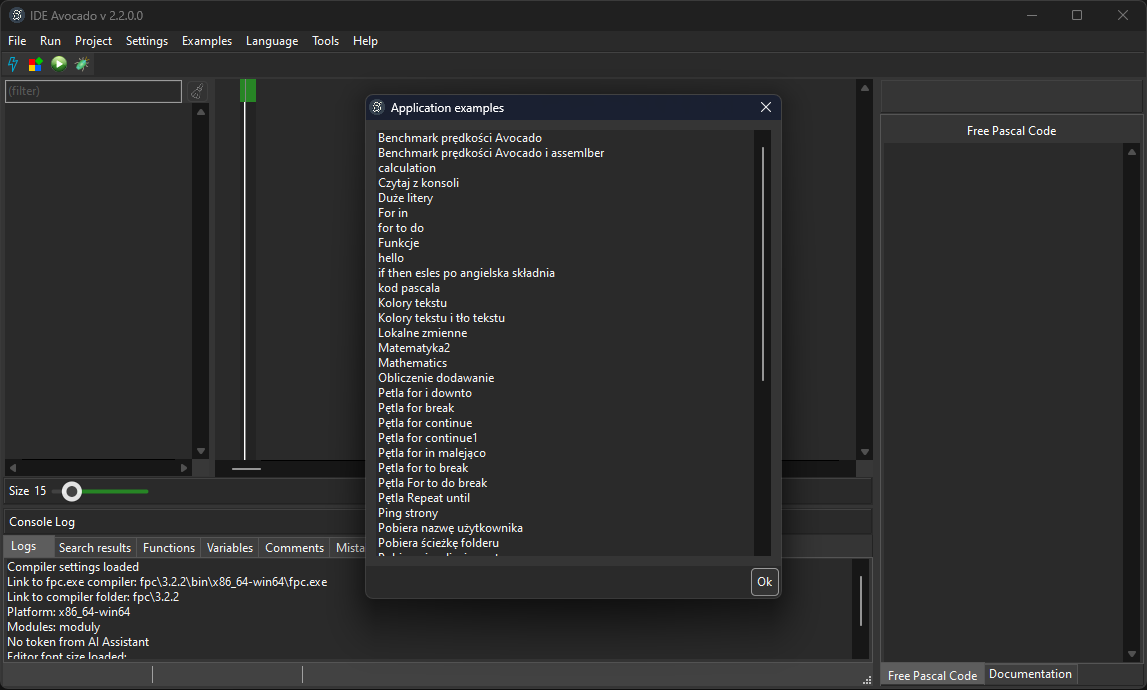The height and width of the screenshot is (690, 1147).
Task: Click the Free Pascal Code panel scroll-up arrow
Action: (x=1132, y=152)
